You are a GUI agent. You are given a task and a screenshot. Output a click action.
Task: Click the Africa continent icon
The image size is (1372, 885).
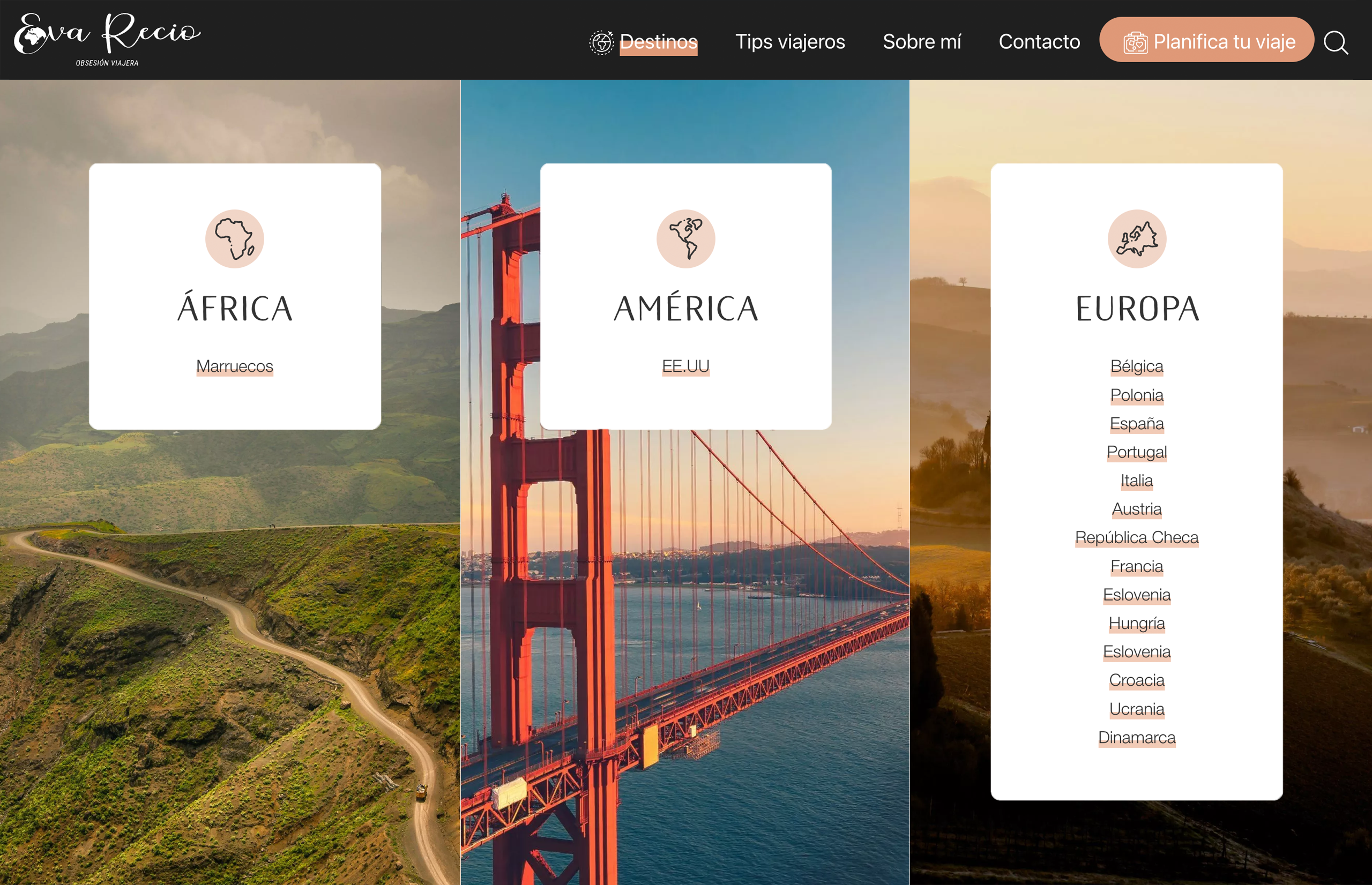point(235,238)
